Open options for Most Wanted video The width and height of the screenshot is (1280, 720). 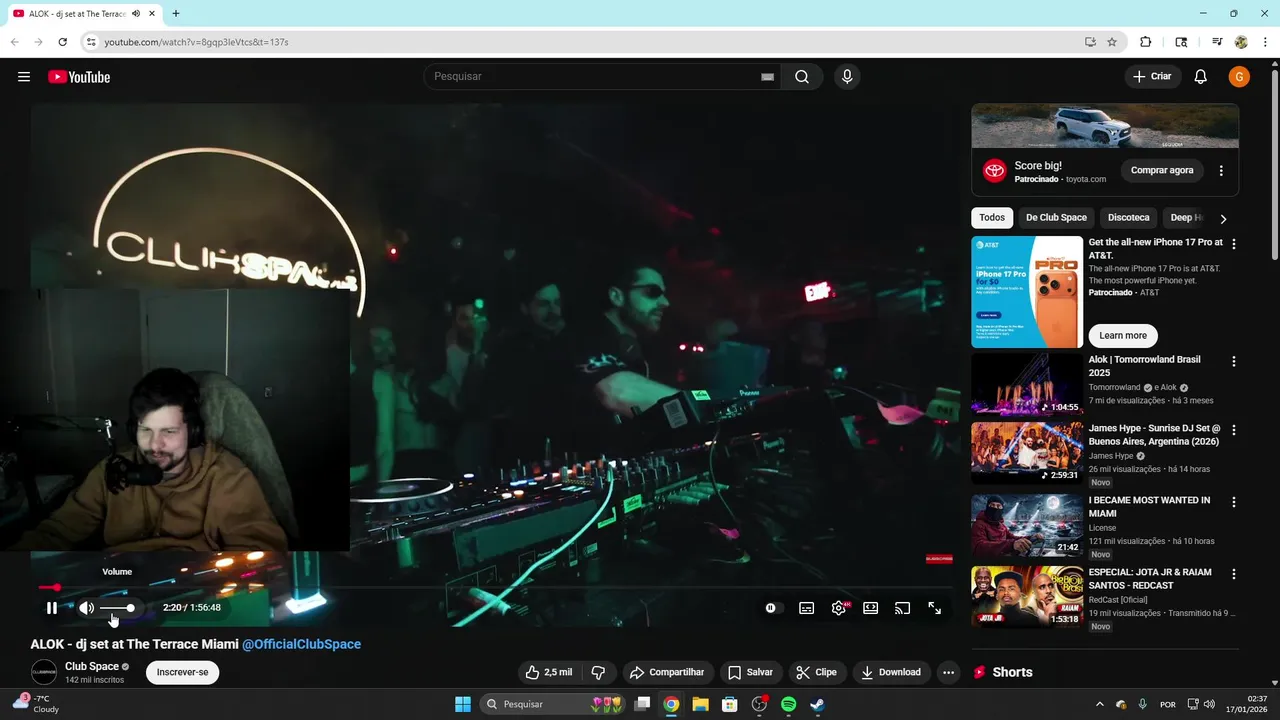(1233, 502)
